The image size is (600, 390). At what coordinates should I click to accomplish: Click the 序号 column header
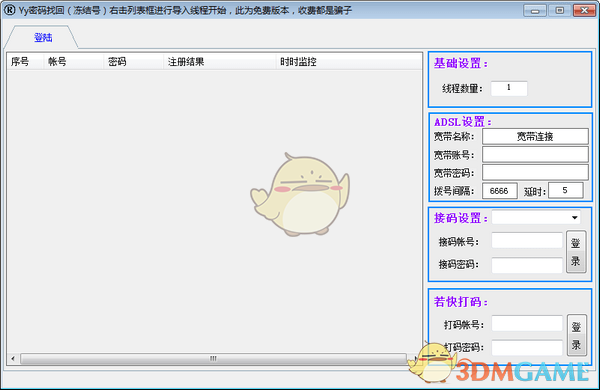pos(25,62)
